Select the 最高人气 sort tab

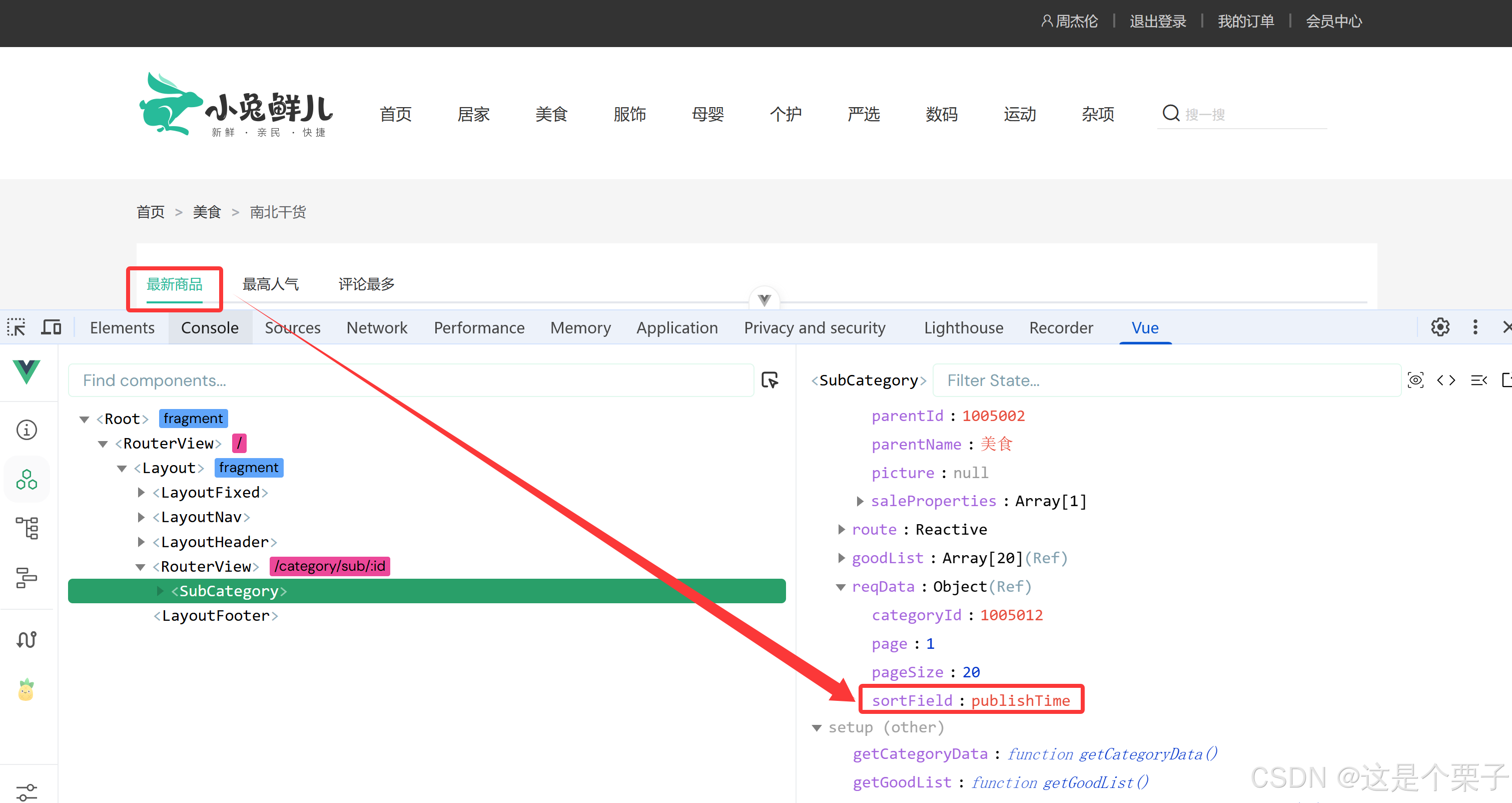click(271, 284)
